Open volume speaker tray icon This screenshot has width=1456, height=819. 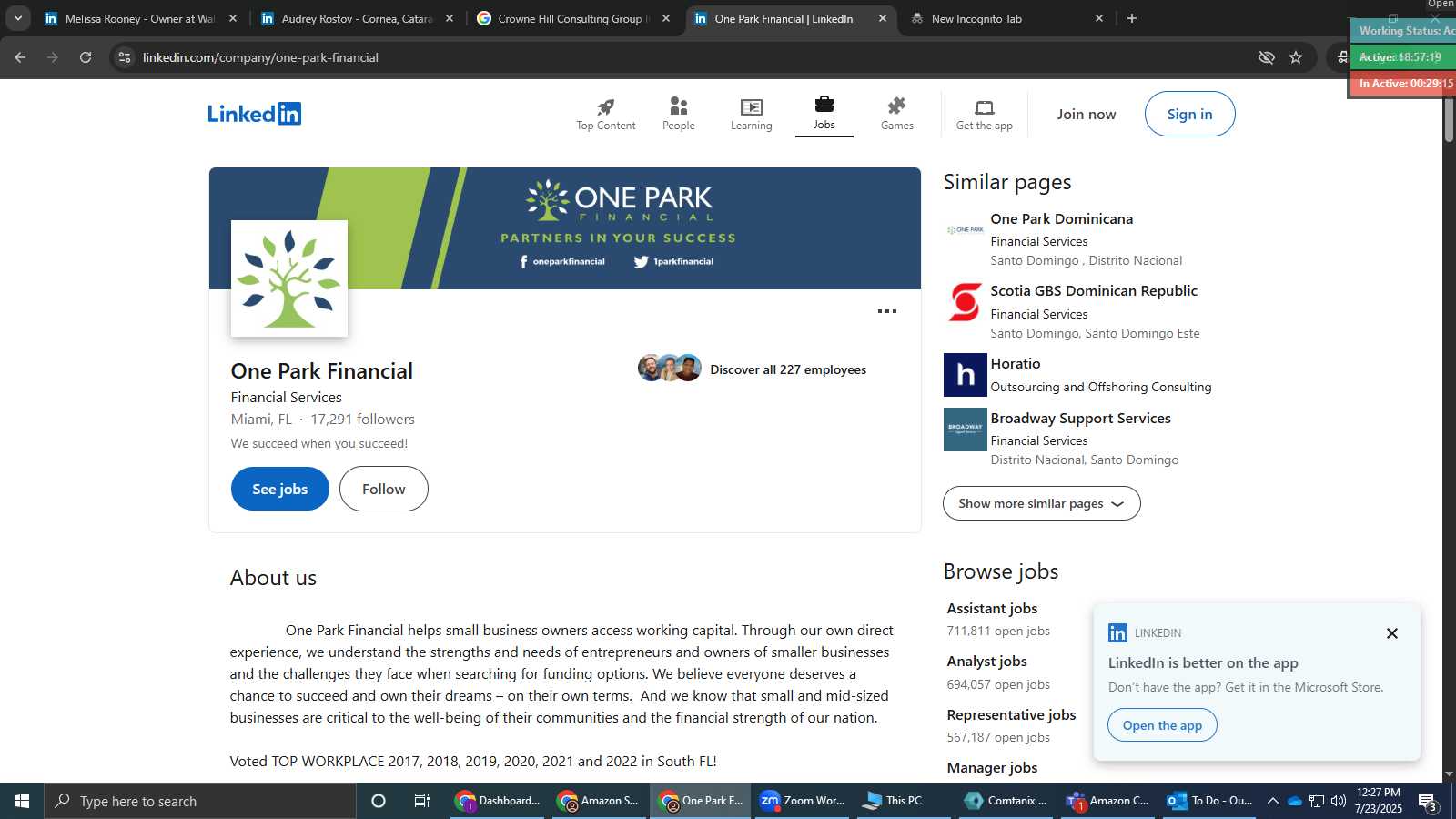[1339, 801]
